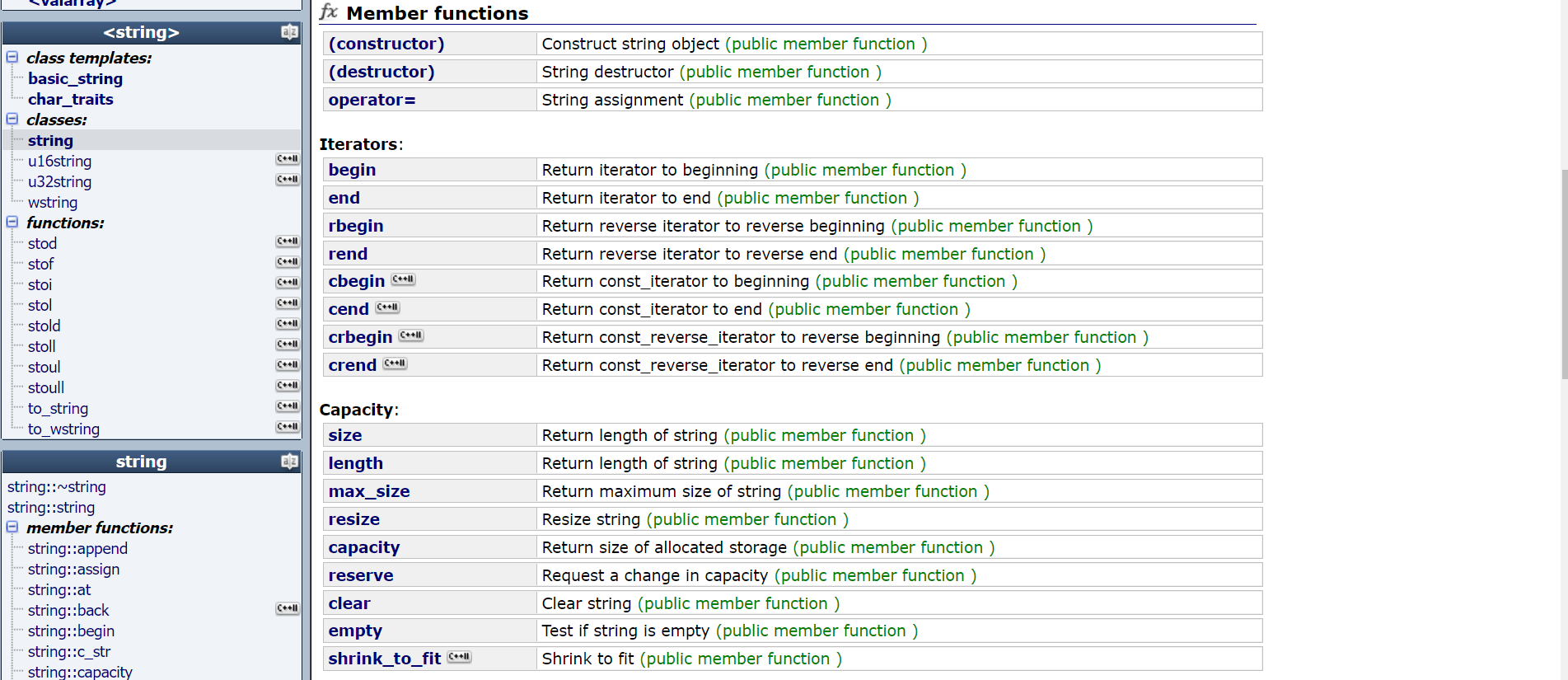Open the (destructor) member function link
Viewport: 1568px width, 680px height.
pos(381,72)
